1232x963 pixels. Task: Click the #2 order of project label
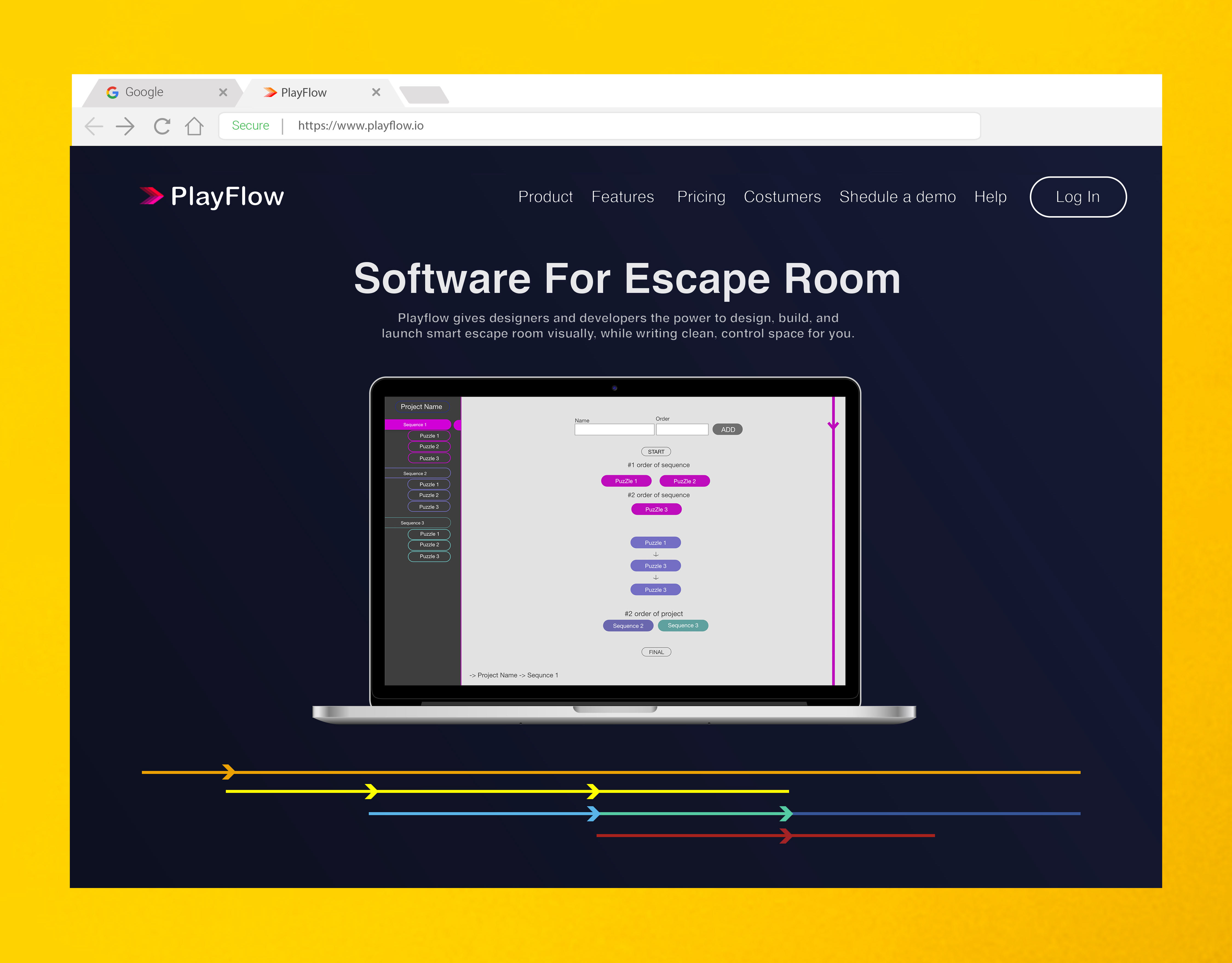point(654,614)
